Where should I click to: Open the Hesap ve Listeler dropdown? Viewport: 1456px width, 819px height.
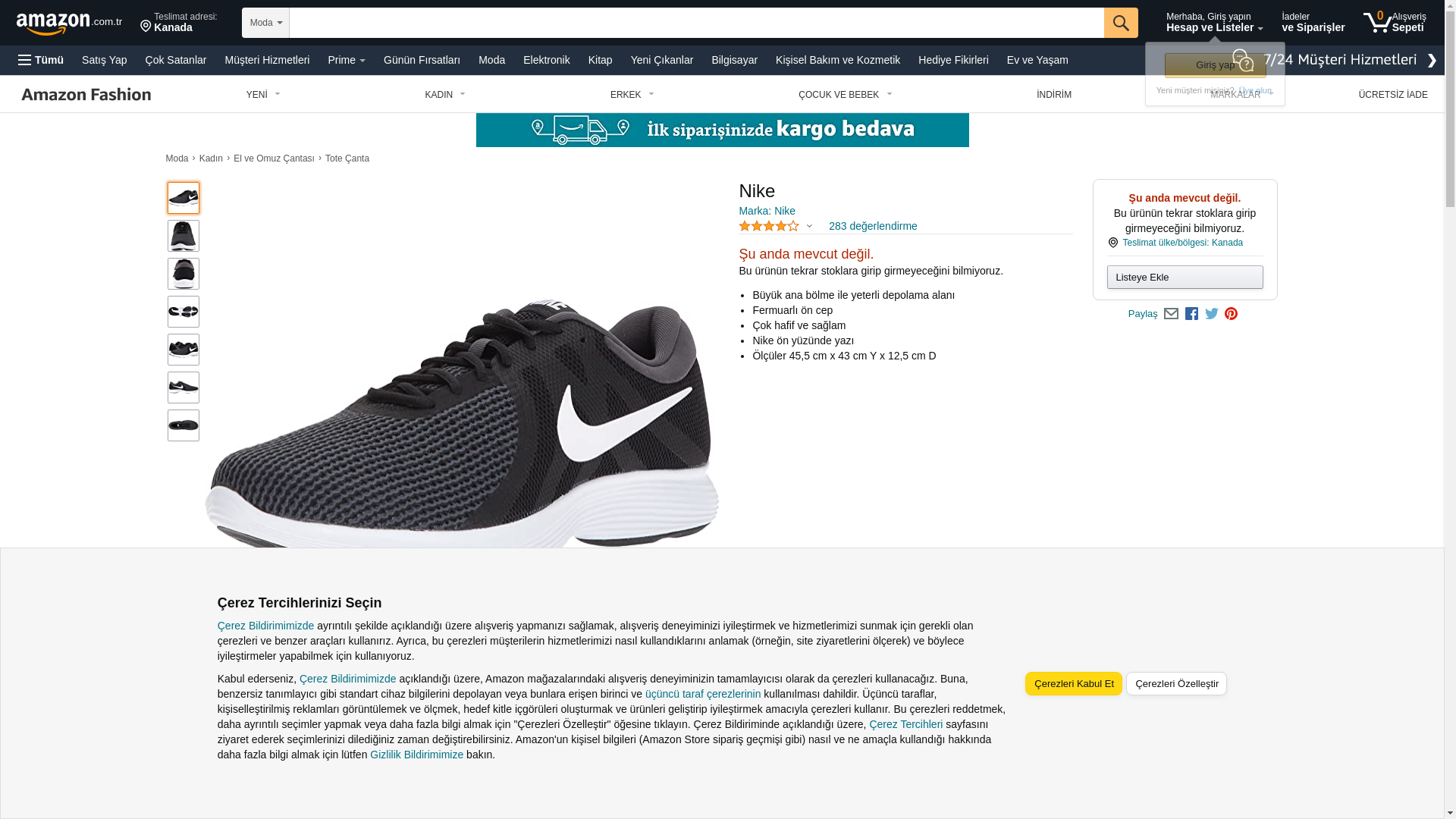coord(1214,22)
